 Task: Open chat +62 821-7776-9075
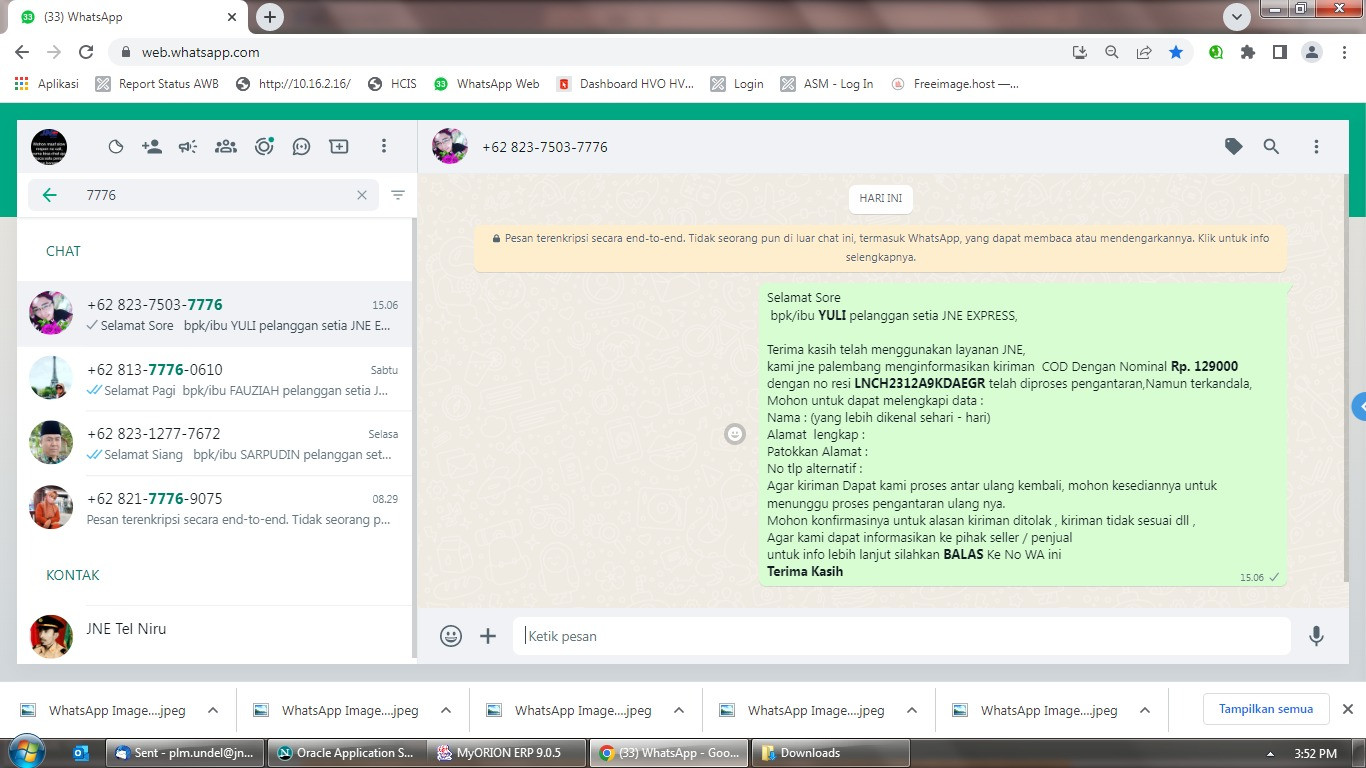pyautogui.click(x=215, y=508)
